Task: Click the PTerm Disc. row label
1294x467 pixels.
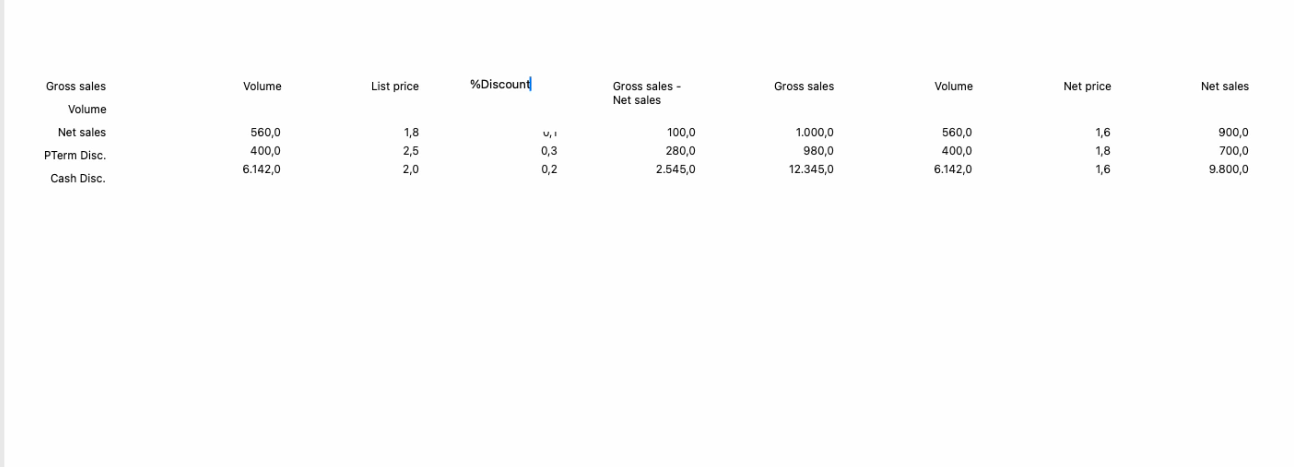Action: [x=82, y=155]
